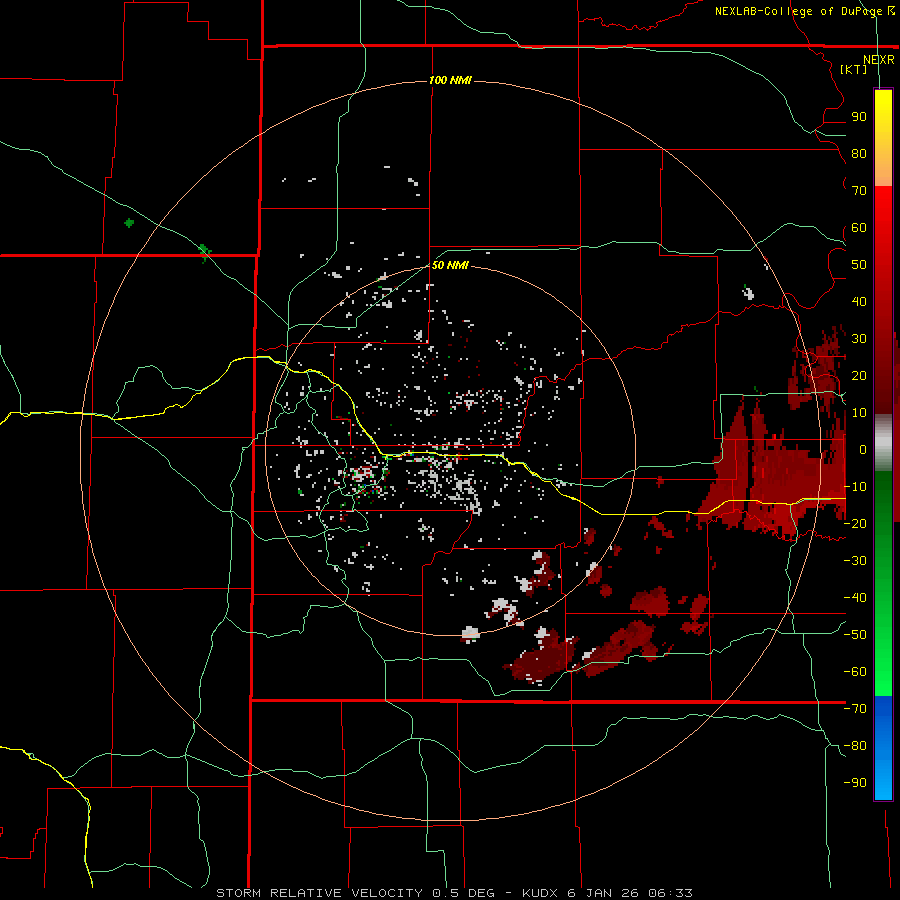The width and height of the screenshot is (900, 900).
Task: Select the 80 value on velocity scale
Action: coord(859,153)
